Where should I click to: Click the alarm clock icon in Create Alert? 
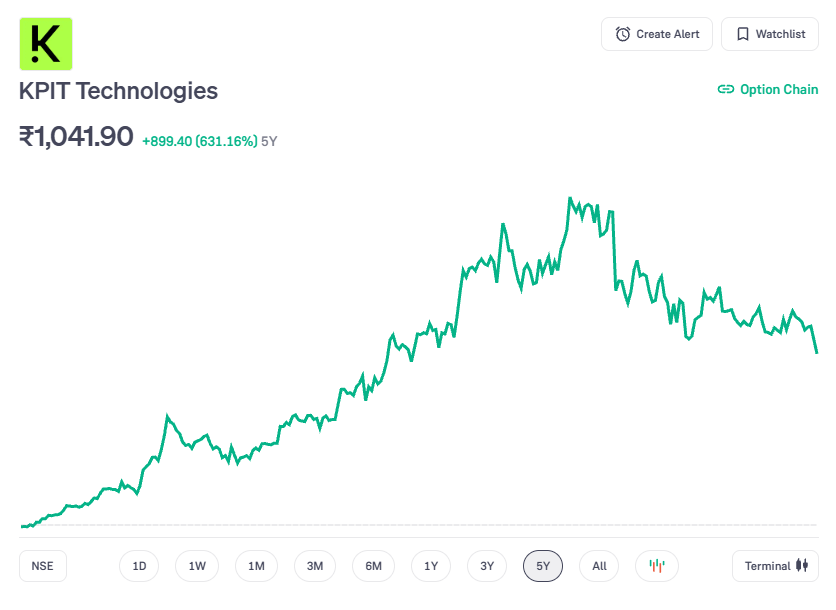[623, 34]
